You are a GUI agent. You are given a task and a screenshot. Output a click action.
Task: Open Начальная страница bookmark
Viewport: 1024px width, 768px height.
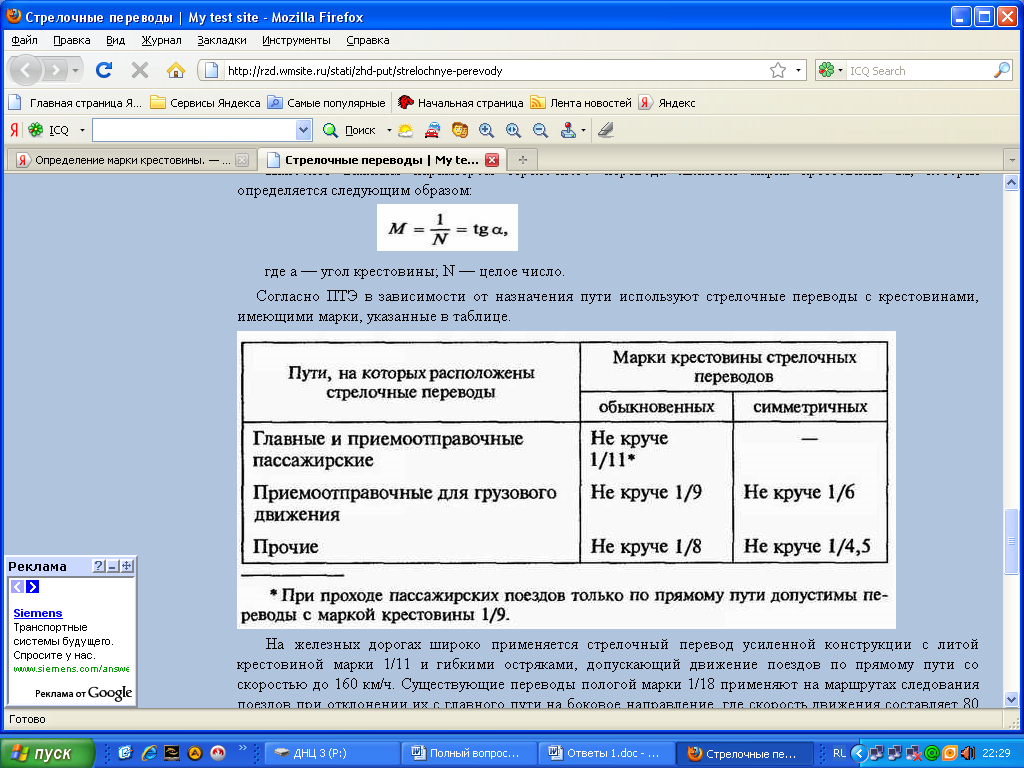[461, 103]
